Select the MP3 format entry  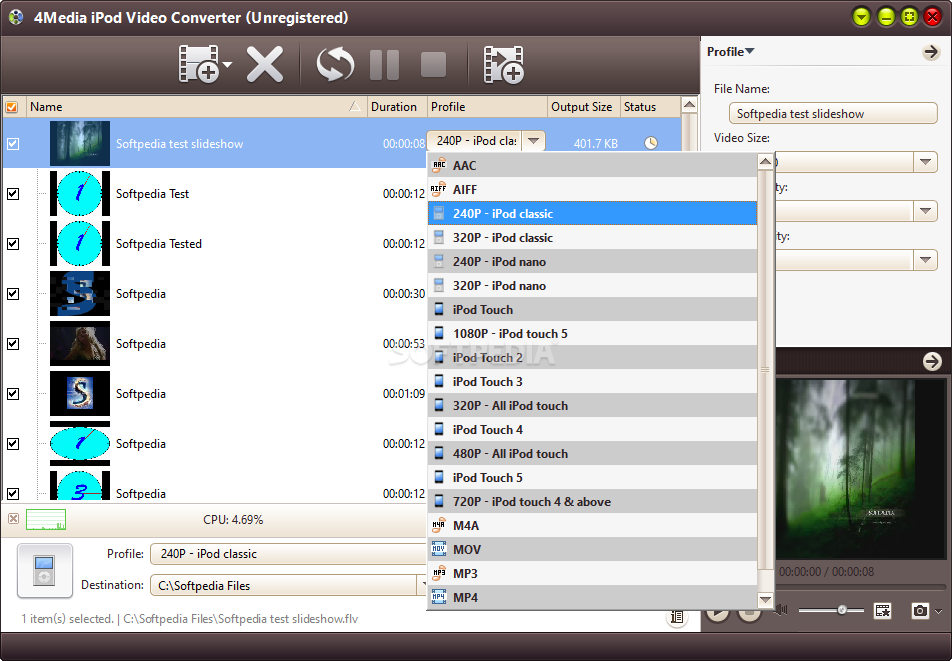592,574
